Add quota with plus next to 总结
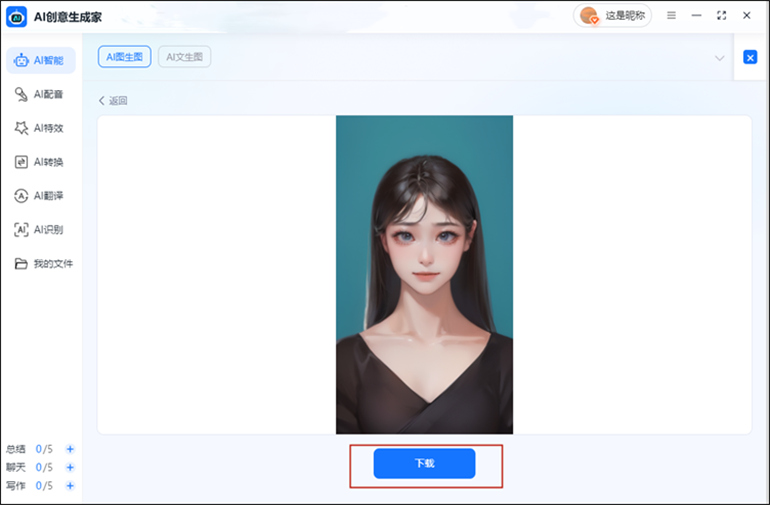 70,449
